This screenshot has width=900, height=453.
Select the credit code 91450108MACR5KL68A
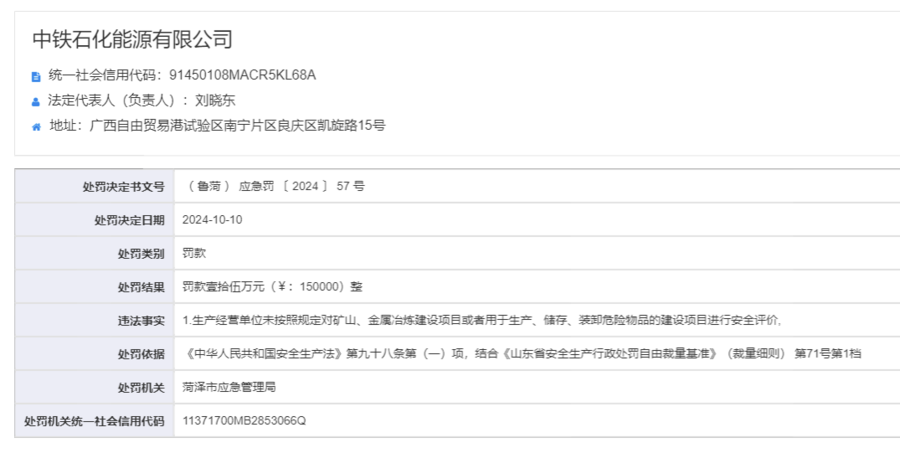coord(242,75)
